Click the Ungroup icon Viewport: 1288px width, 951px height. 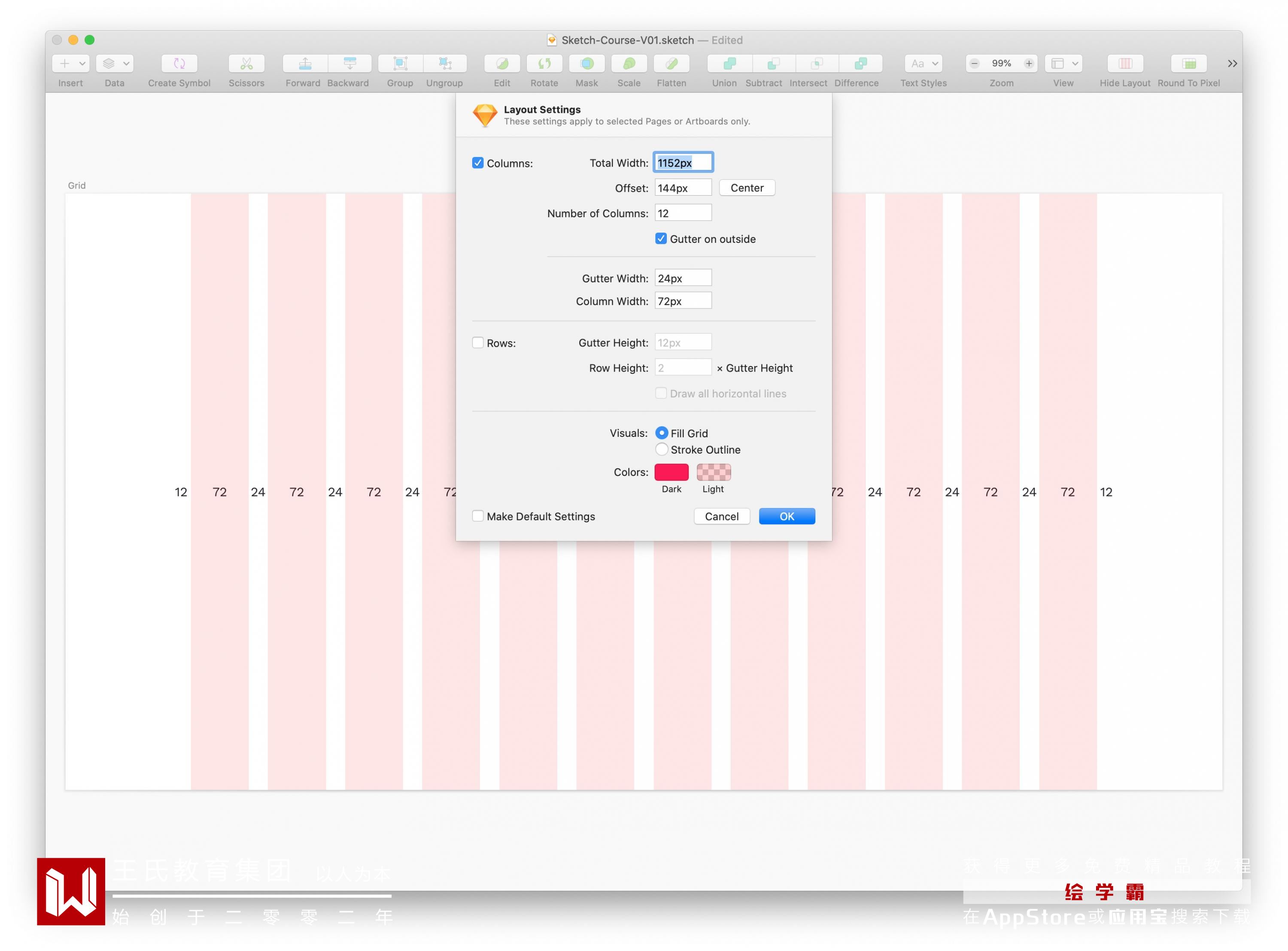pyautogui.click(x=444, y=64)
